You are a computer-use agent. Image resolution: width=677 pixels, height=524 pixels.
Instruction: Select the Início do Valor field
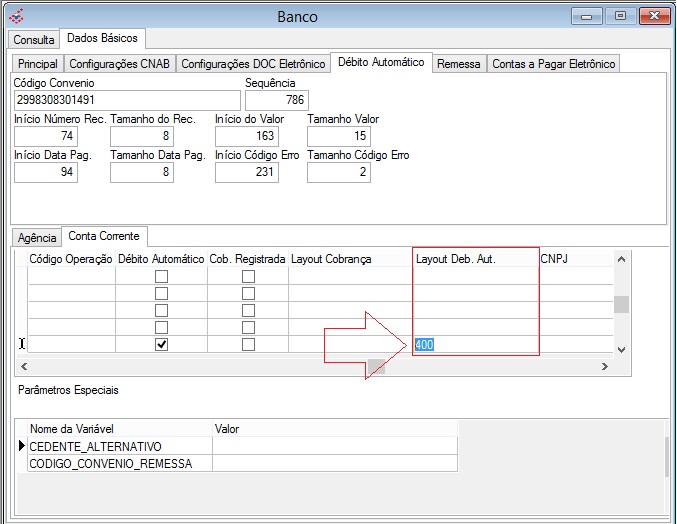(x=246, y=136)
